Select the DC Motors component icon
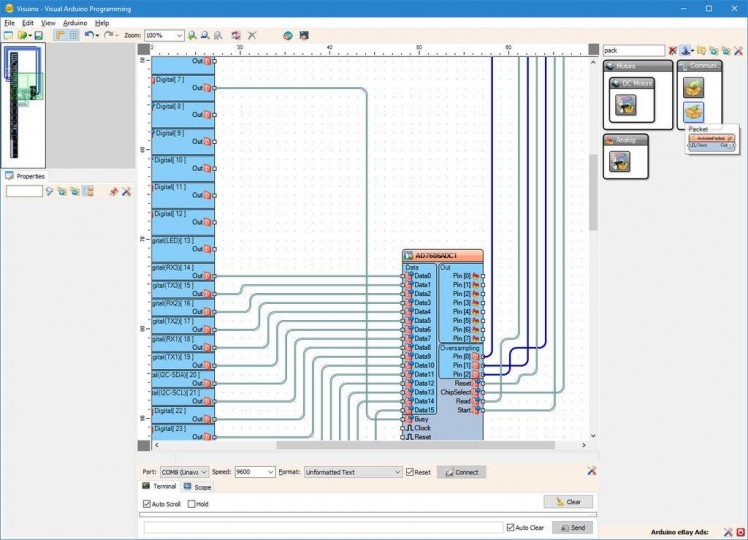Viewport: 748px width, 540px height. click(x=626, y=104)
